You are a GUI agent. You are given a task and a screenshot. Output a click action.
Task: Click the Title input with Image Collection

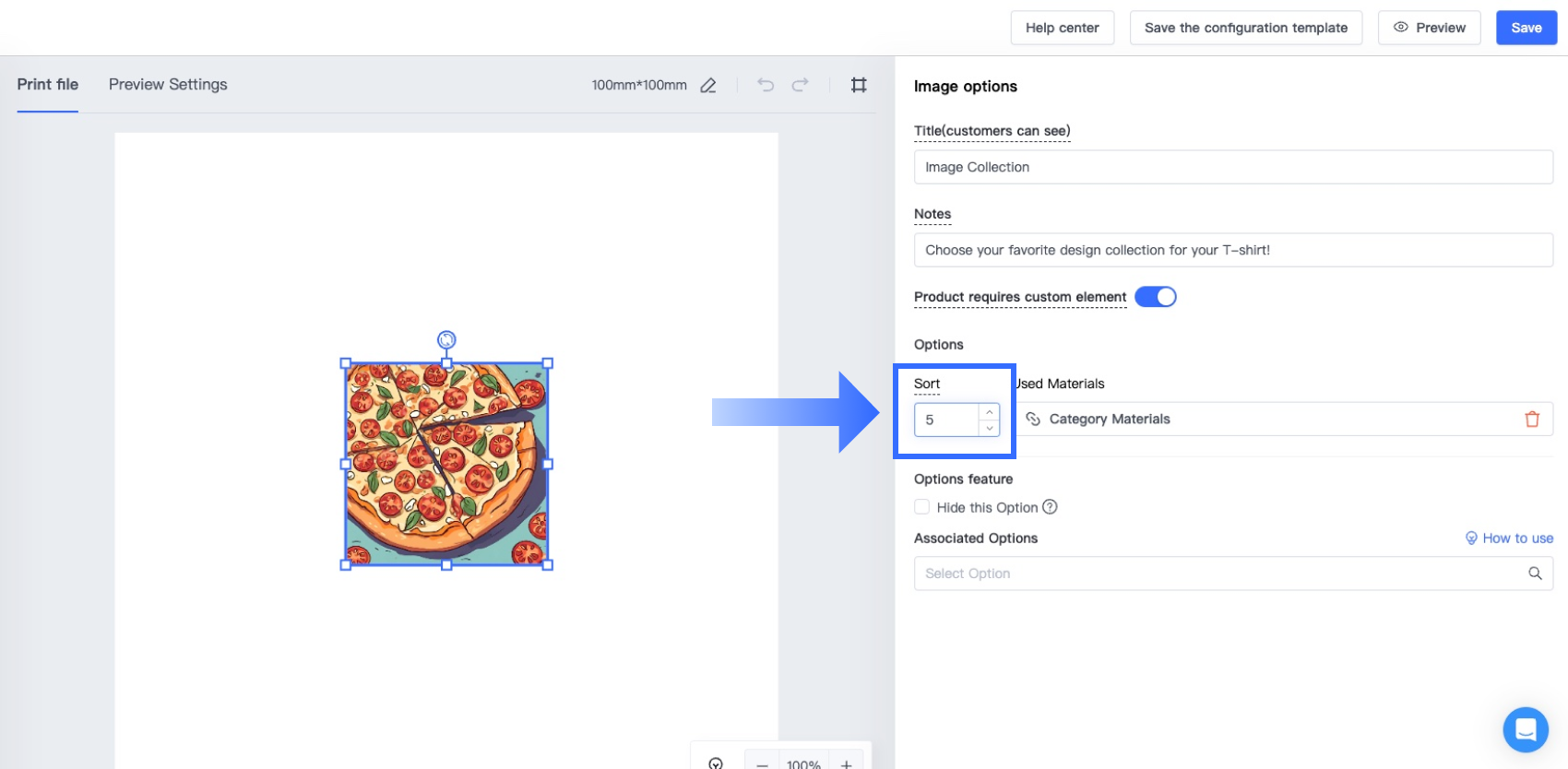pyautogui.click(x=1232, y=167)
